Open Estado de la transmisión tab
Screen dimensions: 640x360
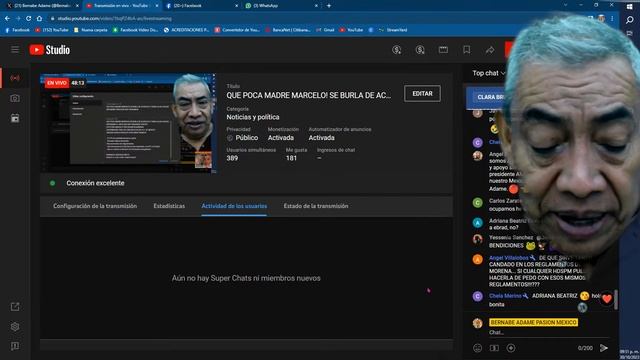coord(316,206)
